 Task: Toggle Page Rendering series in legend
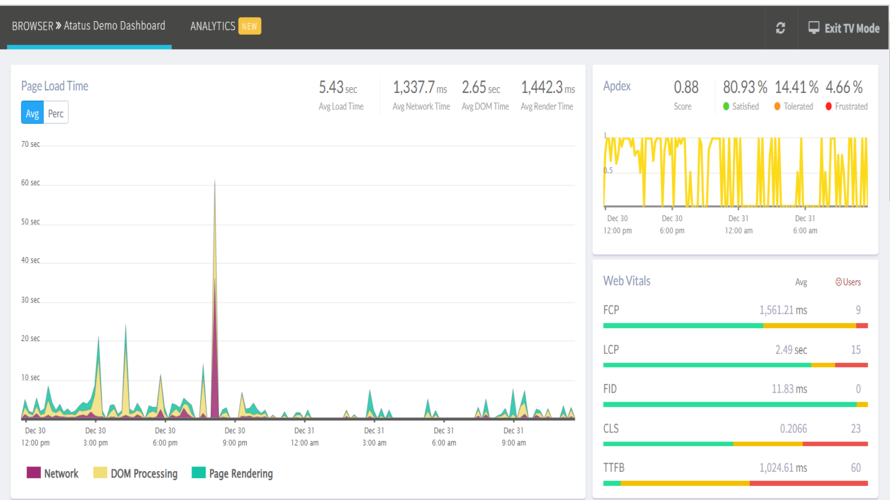coord(232,473)
